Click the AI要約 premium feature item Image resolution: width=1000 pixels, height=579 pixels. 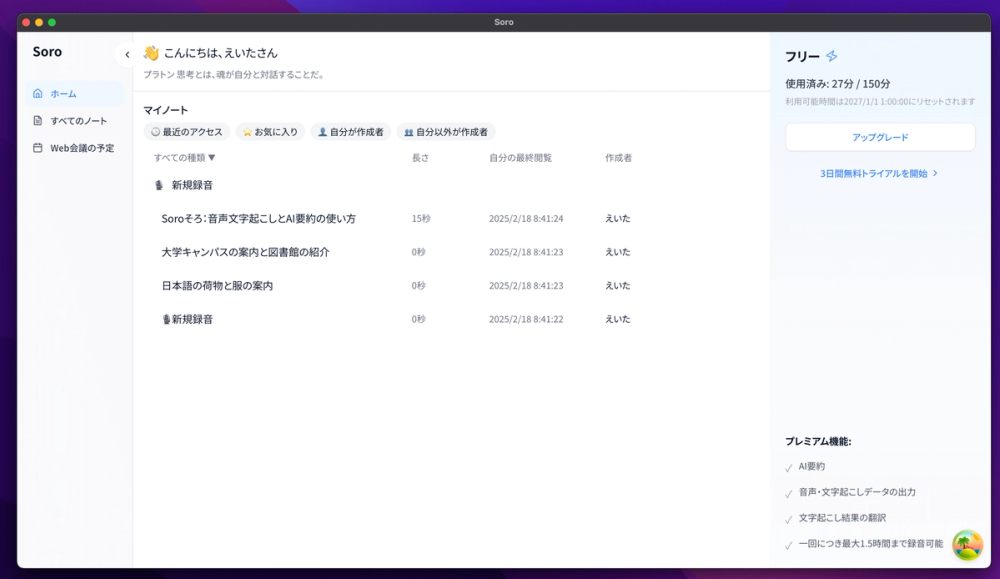pos(811,466)
